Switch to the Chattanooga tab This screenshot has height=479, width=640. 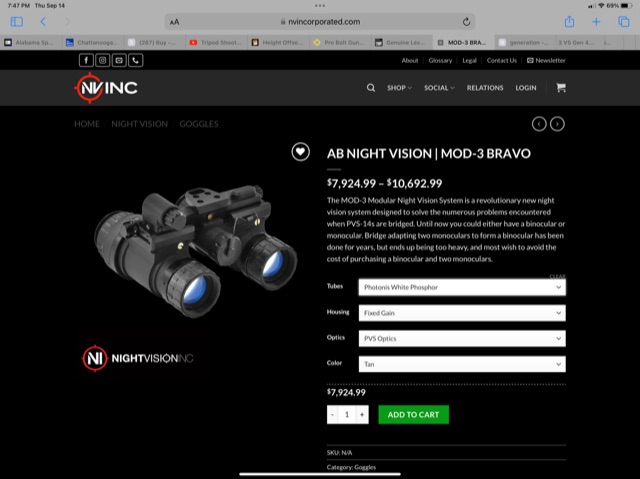click(x=93, y=42)
